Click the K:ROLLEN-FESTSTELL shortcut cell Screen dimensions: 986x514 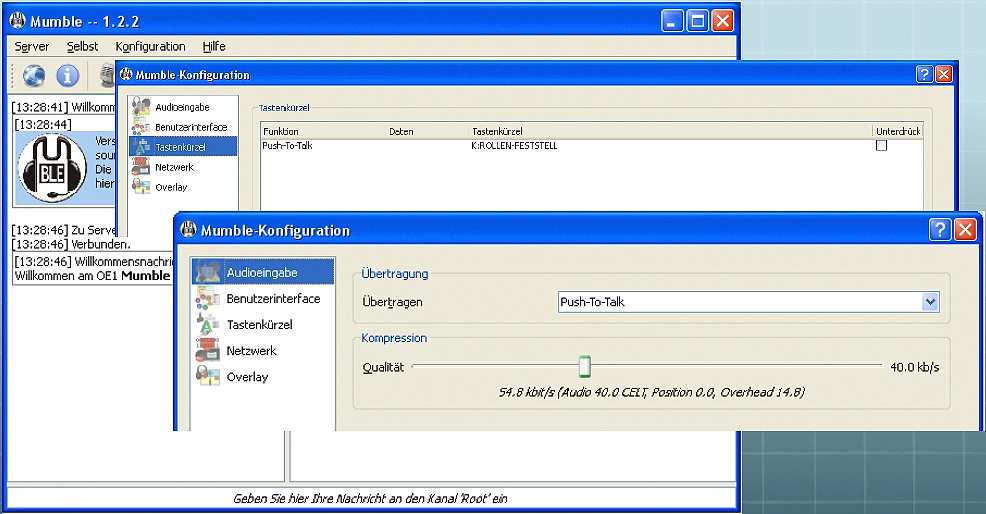click(x=514, y=145)
